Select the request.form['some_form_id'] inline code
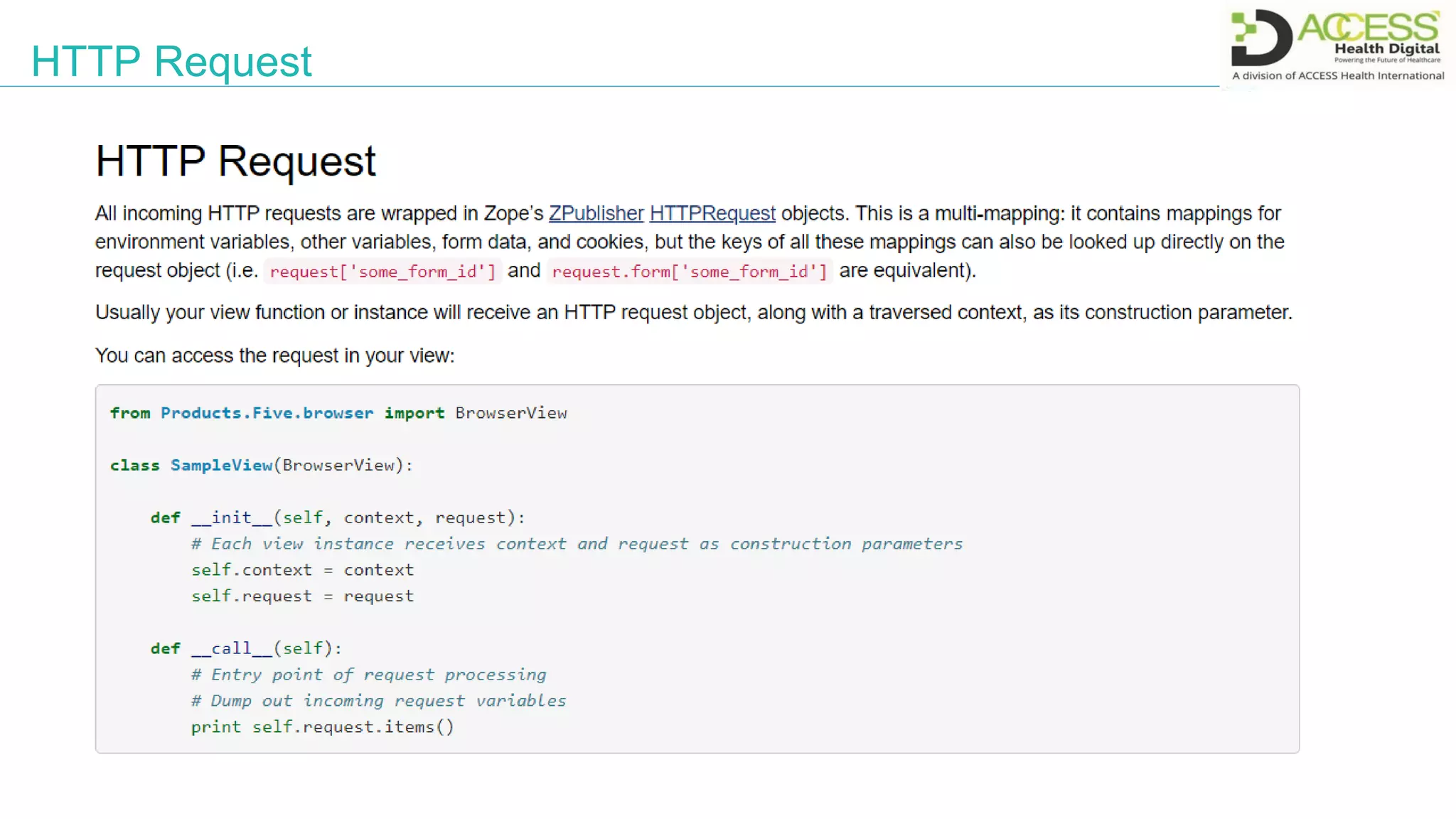Screen dimensions: 1456x819 point(689,272)
